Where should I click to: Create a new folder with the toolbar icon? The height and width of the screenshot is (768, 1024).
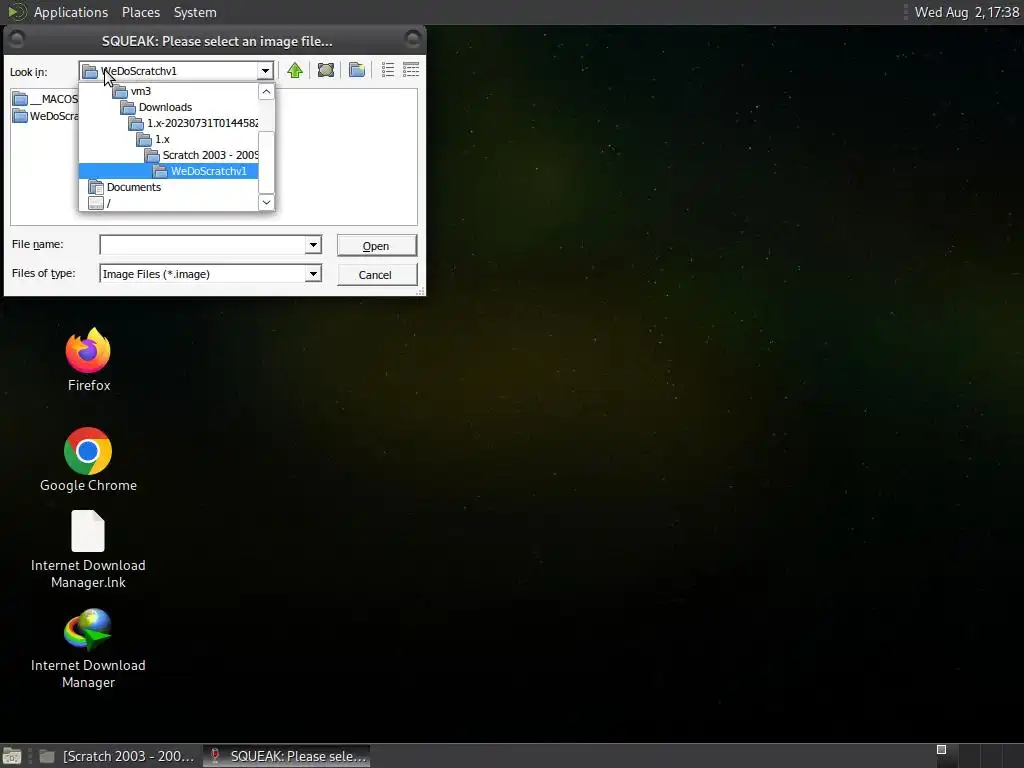357,71
